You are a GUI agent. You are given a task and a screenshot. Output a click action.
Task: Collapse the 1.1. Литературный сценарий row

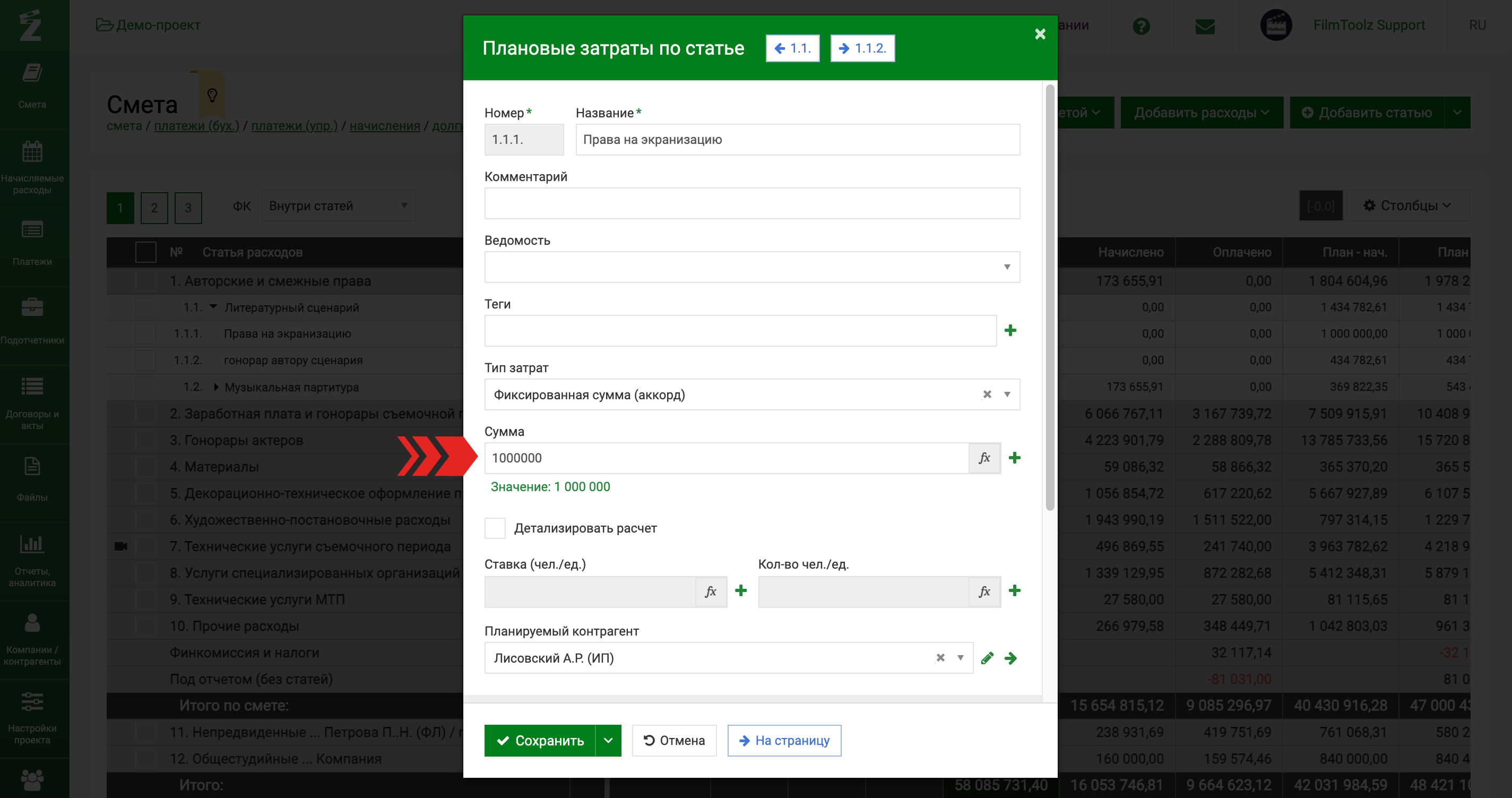(x=214, y=307)
